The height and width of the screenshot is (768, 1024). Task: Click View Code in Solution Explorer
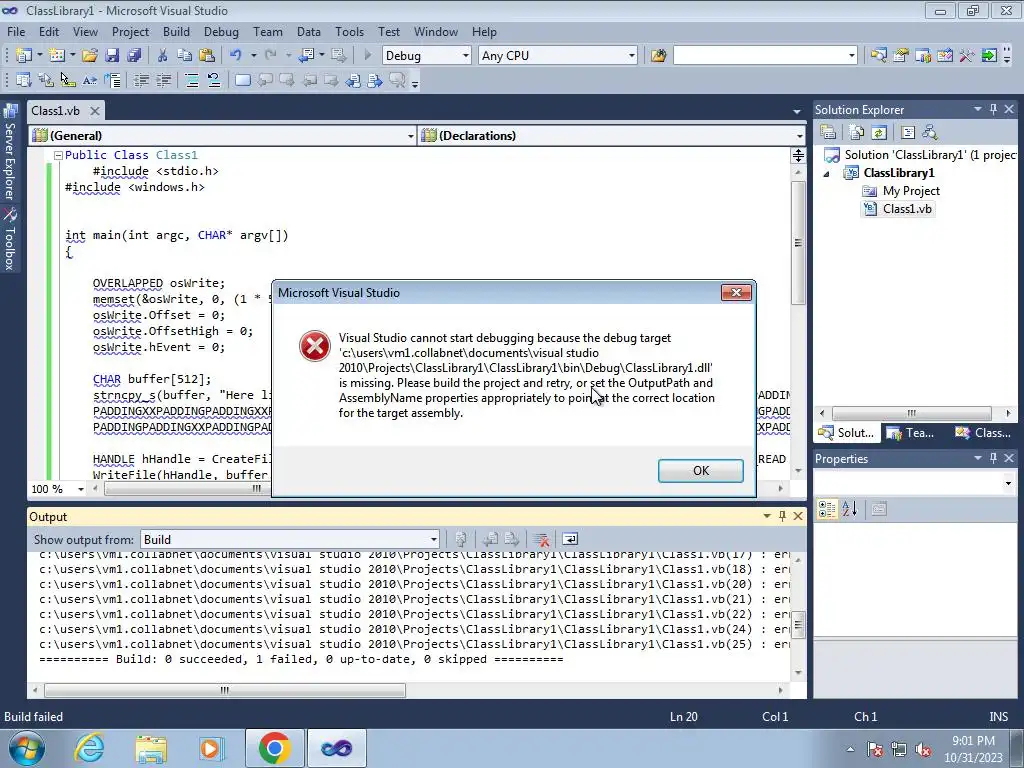pos(908,133)
